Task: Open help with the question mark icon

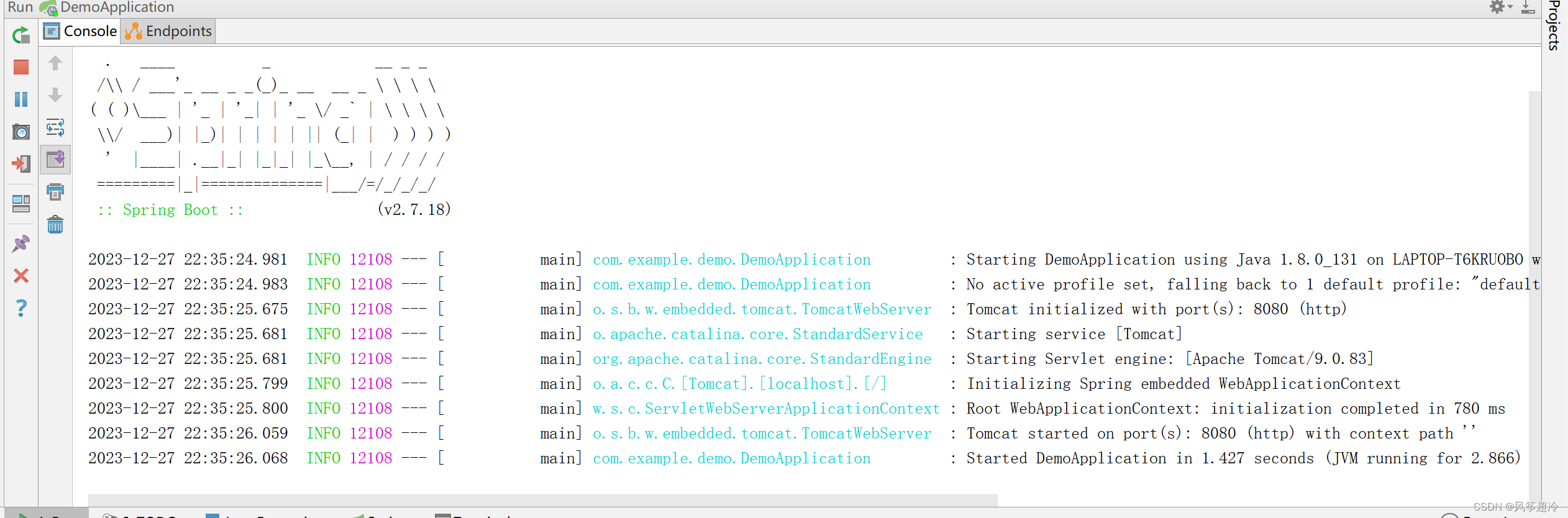Action: pos(21,307)
